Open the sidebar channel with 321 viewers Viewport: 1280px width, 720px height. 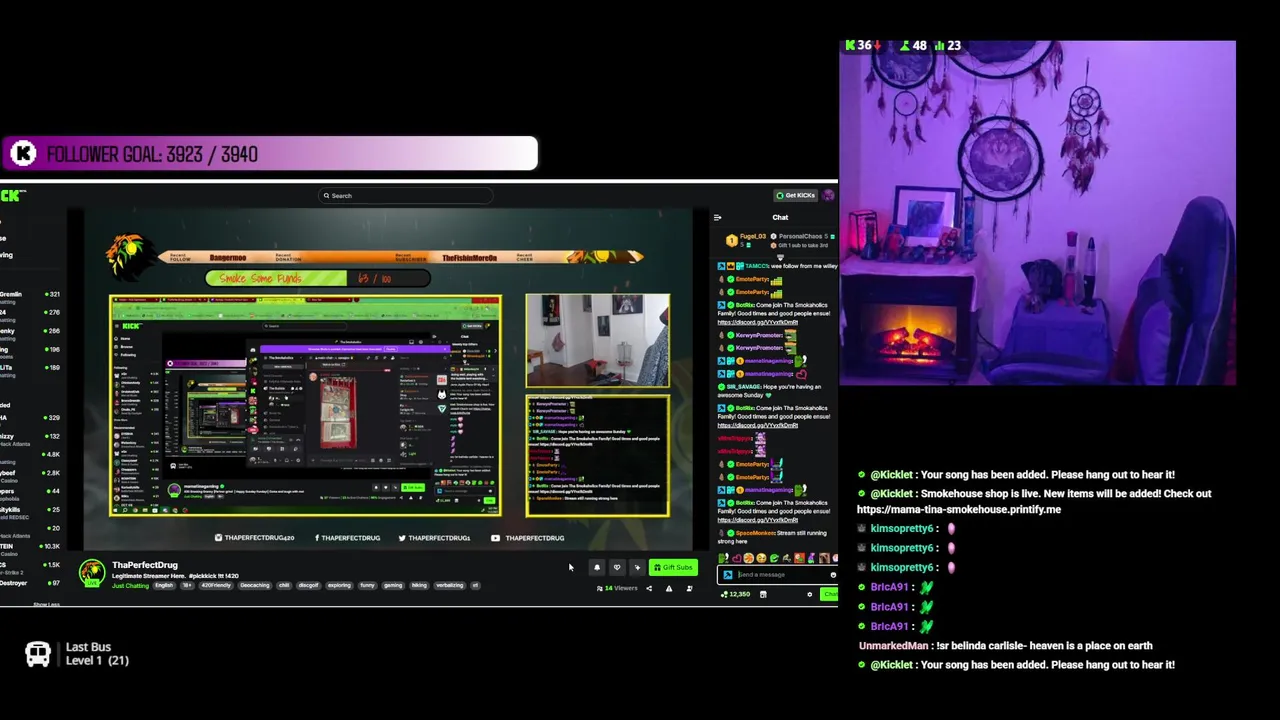(28, 294)
